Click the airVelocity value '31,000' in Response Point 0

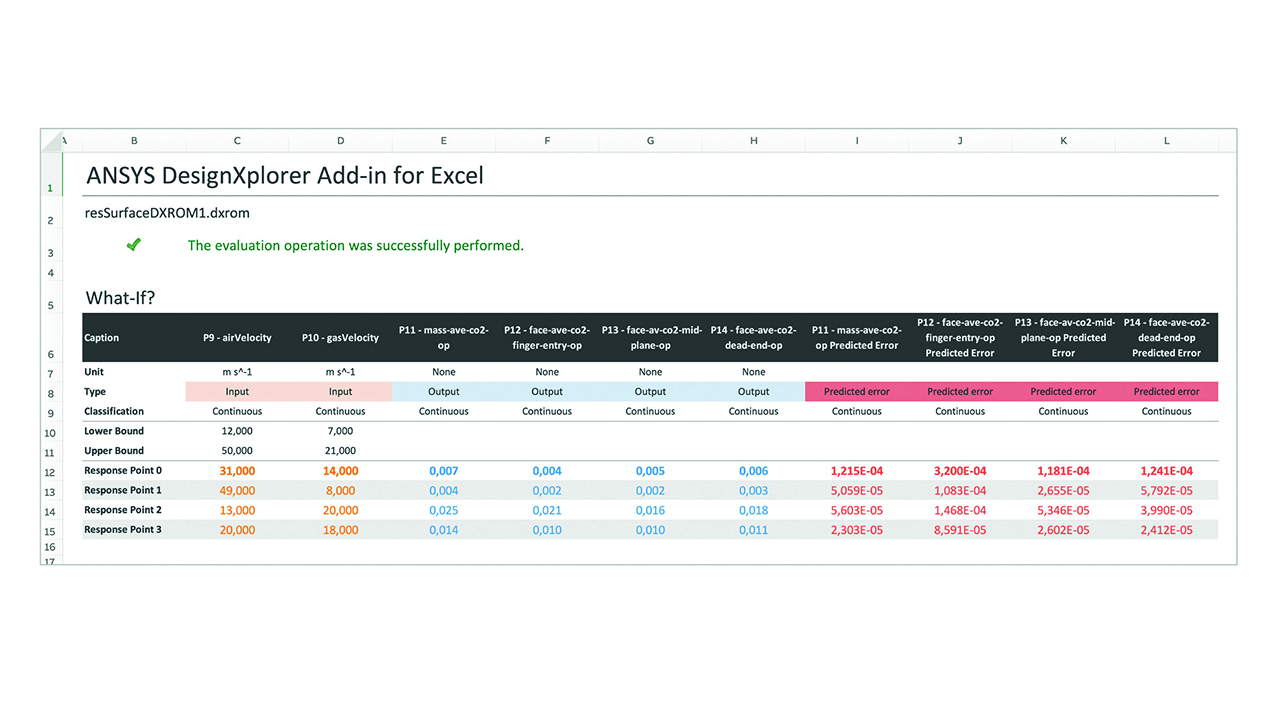coord(237,471)
